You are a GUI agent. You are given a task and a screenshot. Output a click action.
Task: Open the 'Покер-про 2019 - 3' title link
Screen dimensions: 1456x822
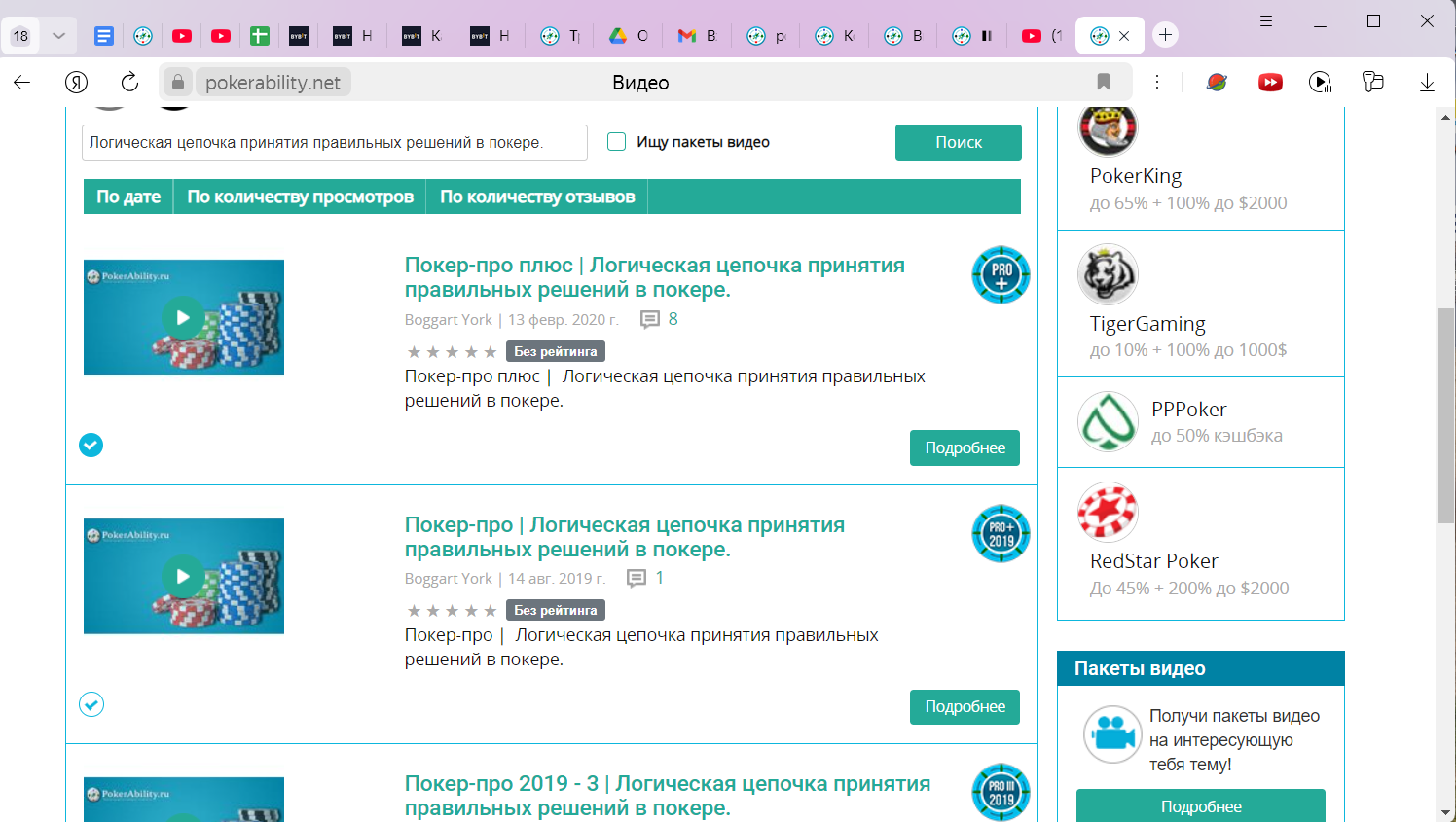pos(667,796)
